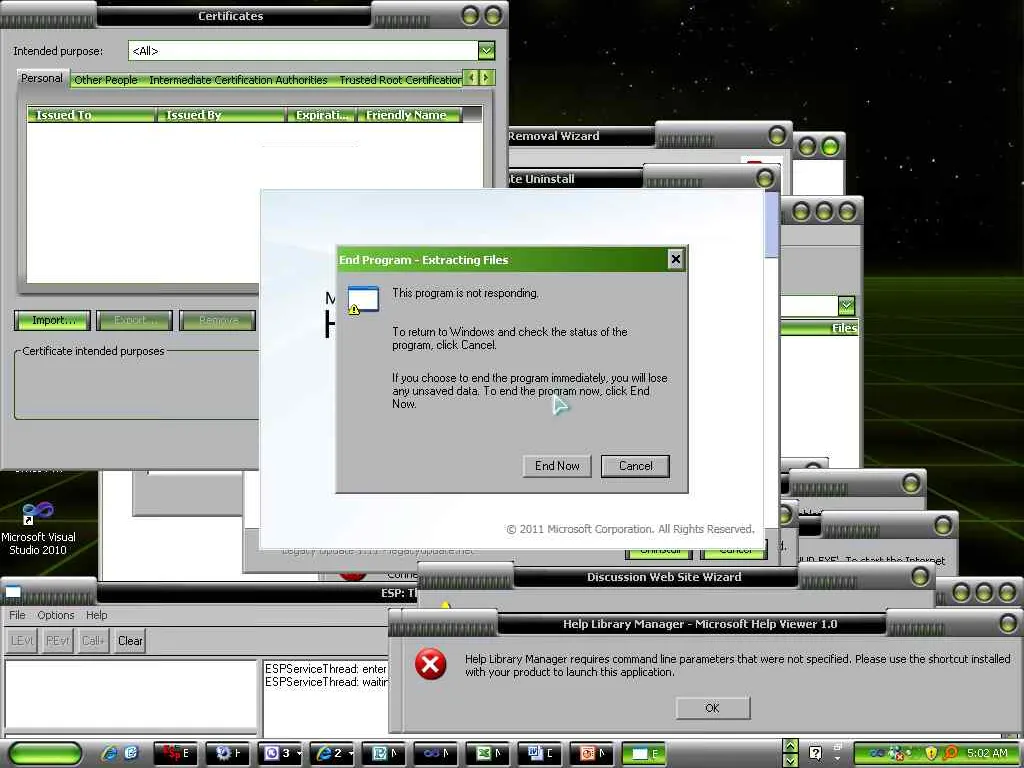Open the Internet Explorer taskbar group of 2

332,753
